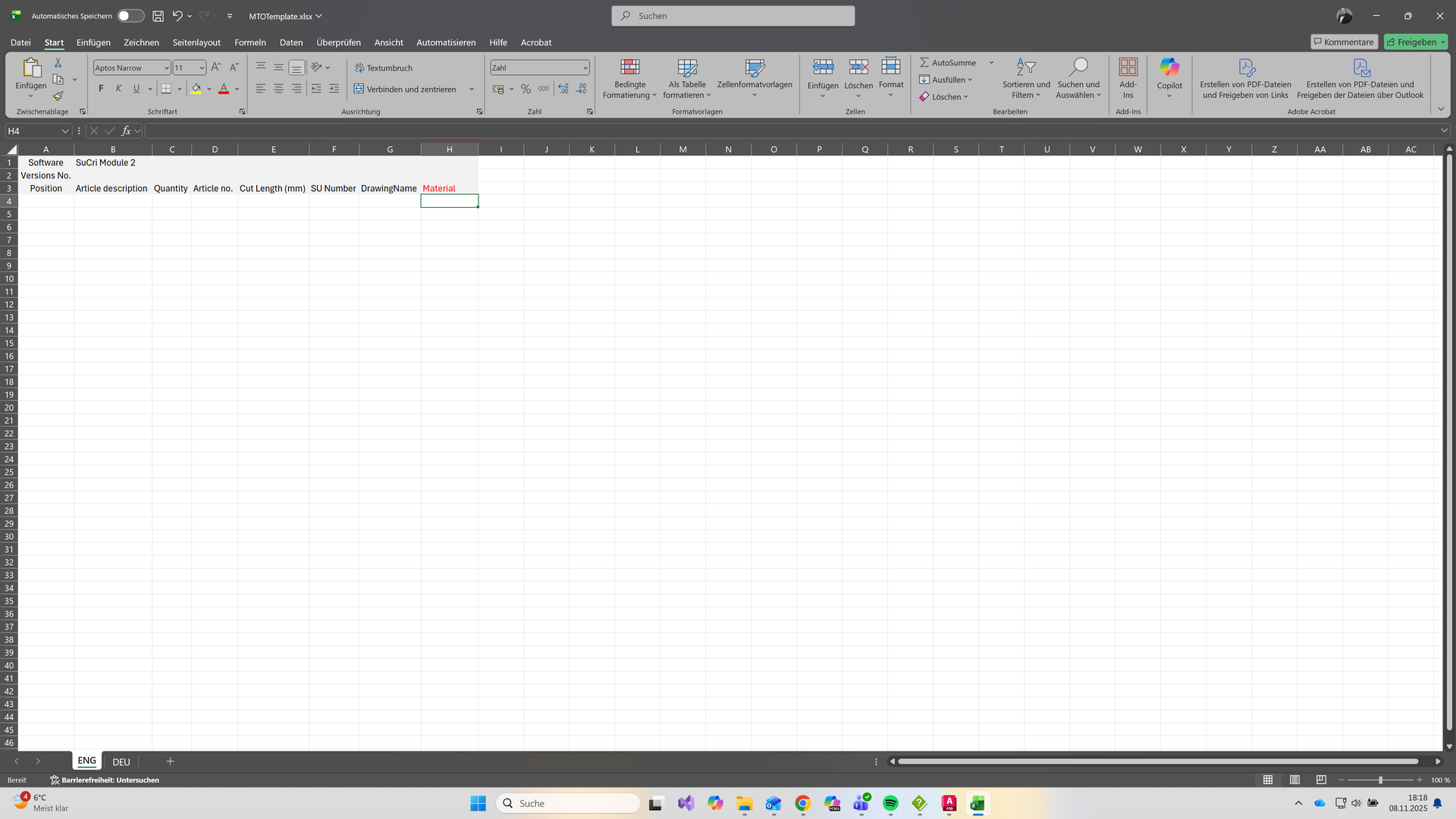Switch to Page Layout view icon
This screenshot has width=1456, height=819.
pyautogui.click(x=1294, y=780)
